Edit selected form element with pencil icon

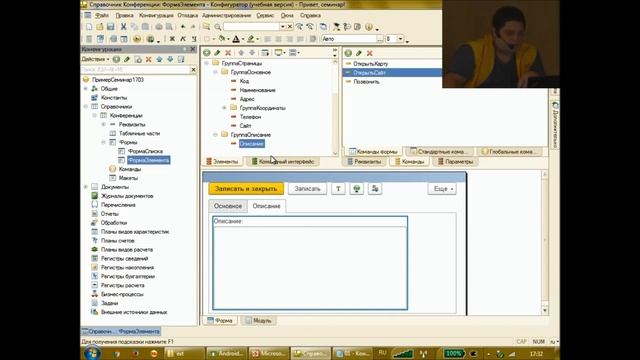(x=217, y=53)
